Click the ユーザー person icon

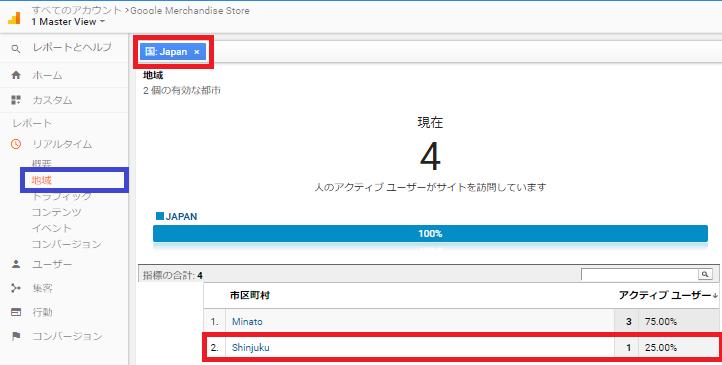coord(16,264)
